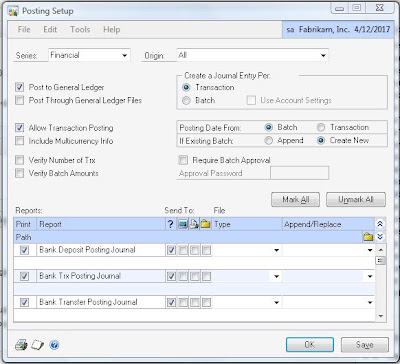Open the Tools menu
This screenshot has height=364, width=400.
80,29
